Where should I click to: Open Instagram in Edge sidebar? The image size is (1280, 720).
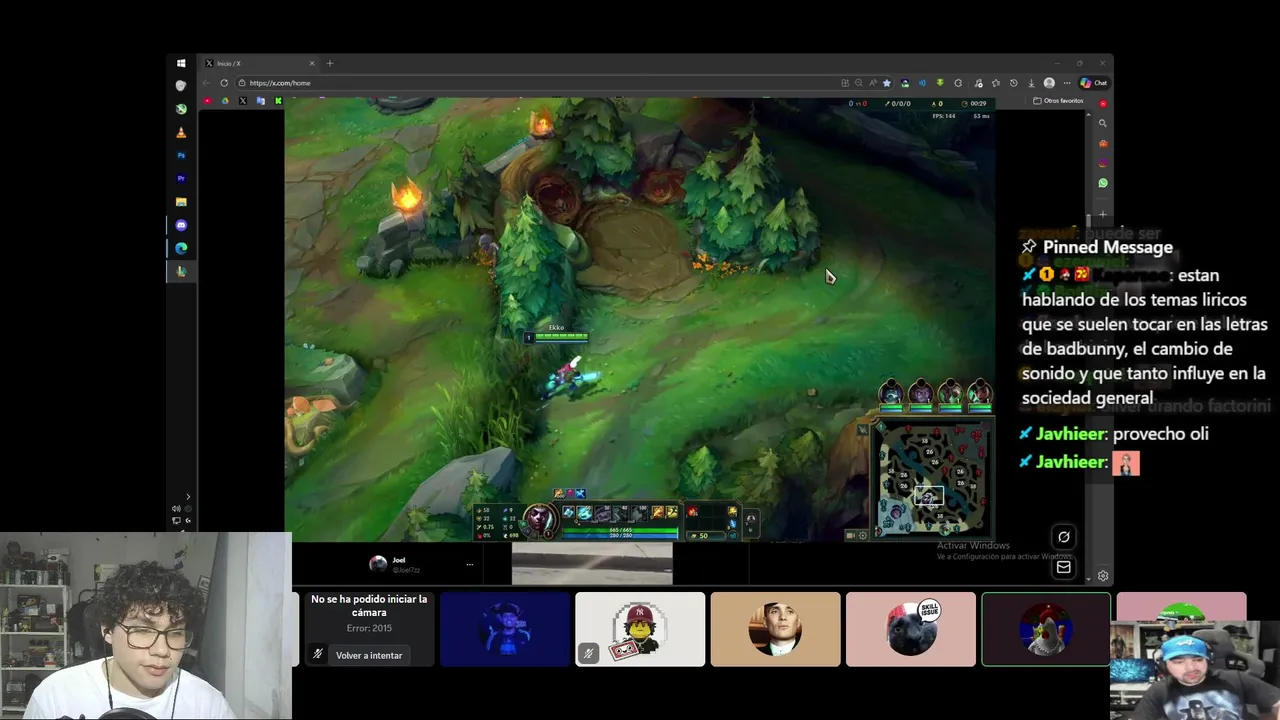(x=1103, y=163)
